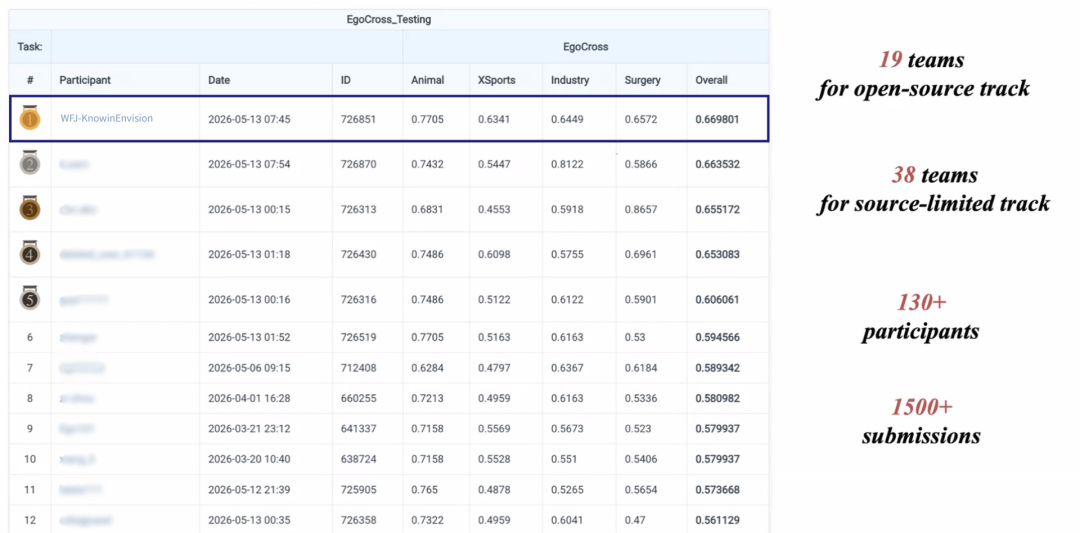
Task: Click the Date column header
Action: pyautogui.click(x=219, y=80)
